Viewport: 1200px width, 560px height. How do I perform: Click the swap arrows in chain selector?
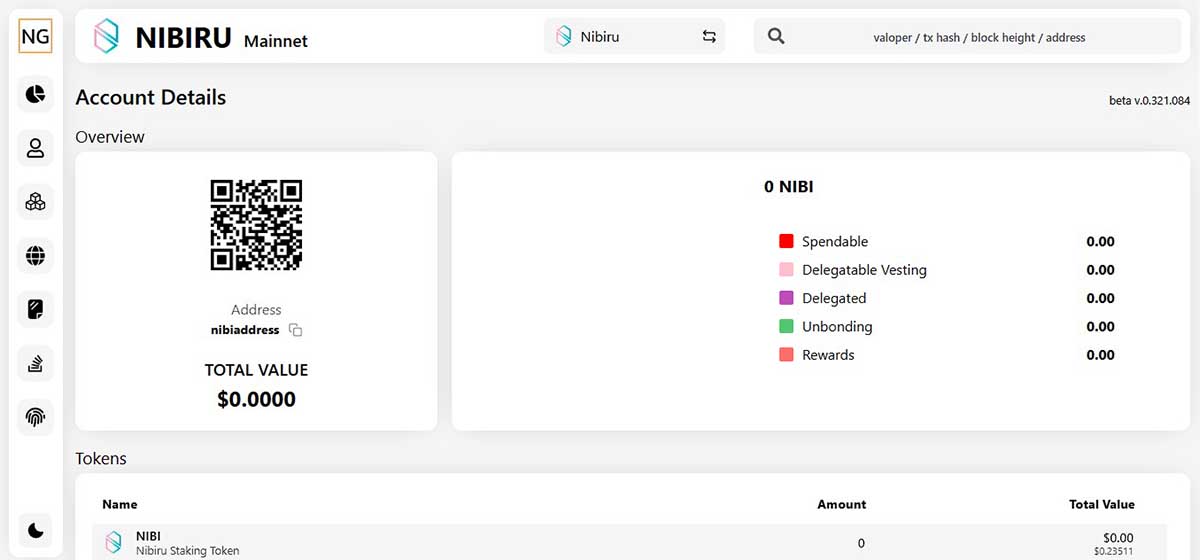pos(709,37)
